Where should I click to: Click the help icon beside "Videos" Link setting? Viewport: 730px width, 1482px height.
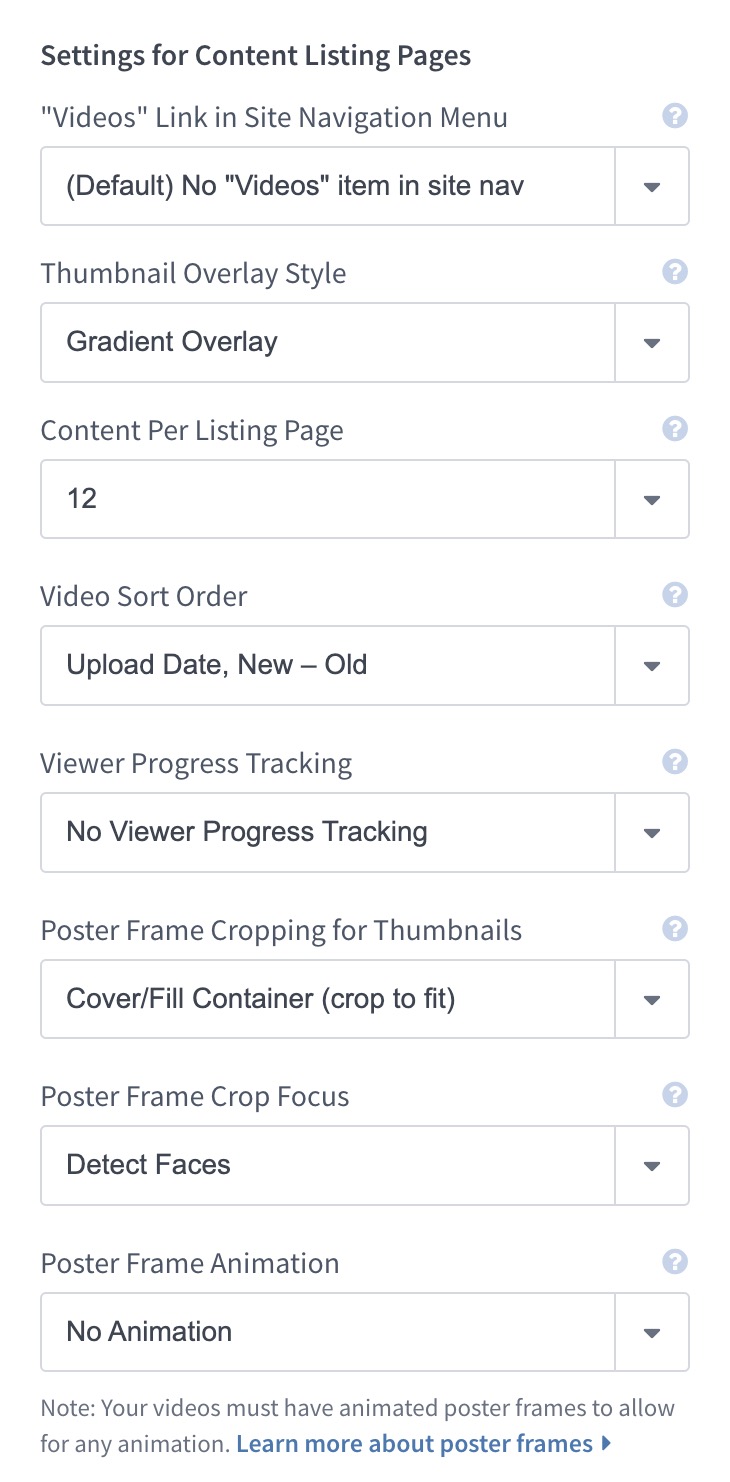(675, 116)
